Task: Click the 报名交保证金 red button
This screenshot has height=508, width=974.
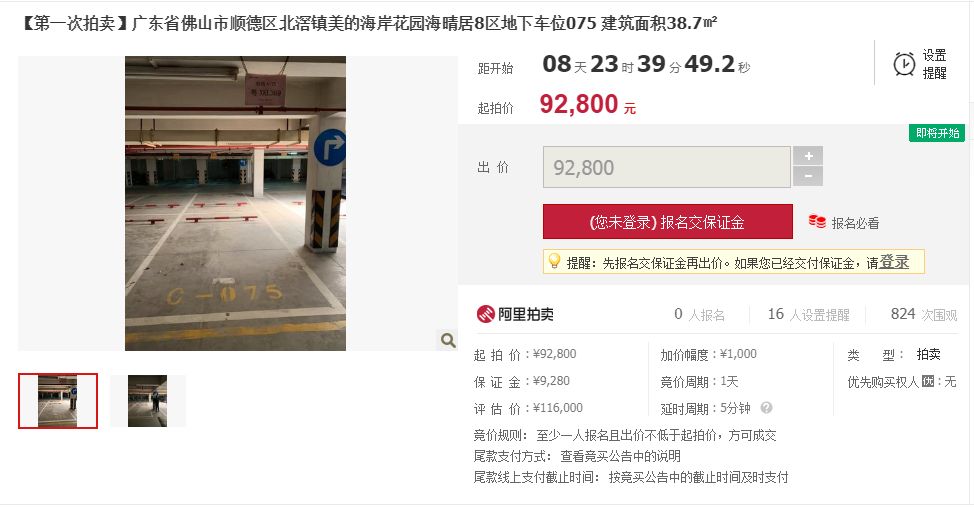Action: point(668,222)
